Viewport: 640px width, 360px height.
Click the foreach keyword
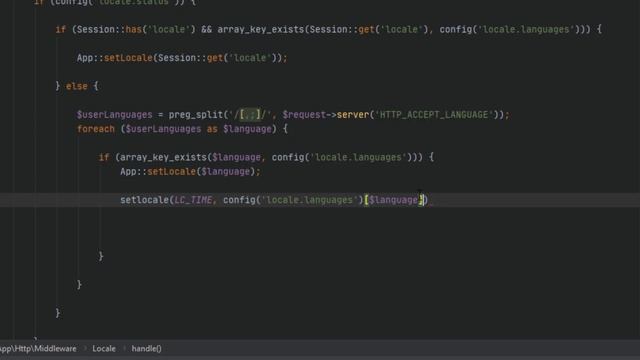pos(96,129)
